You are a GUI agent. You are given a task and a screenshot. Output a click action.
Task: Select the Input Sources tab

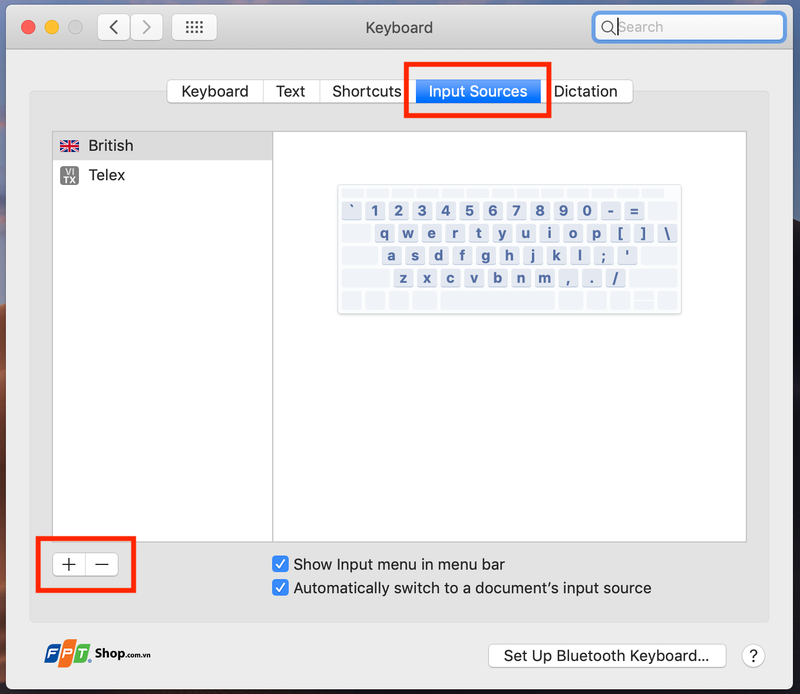tap(478, 91)
